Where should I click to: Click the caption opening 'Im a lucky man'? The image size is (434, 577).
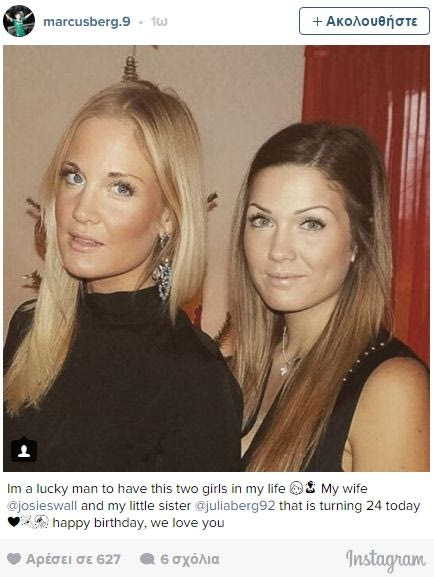tap(53, 489)
